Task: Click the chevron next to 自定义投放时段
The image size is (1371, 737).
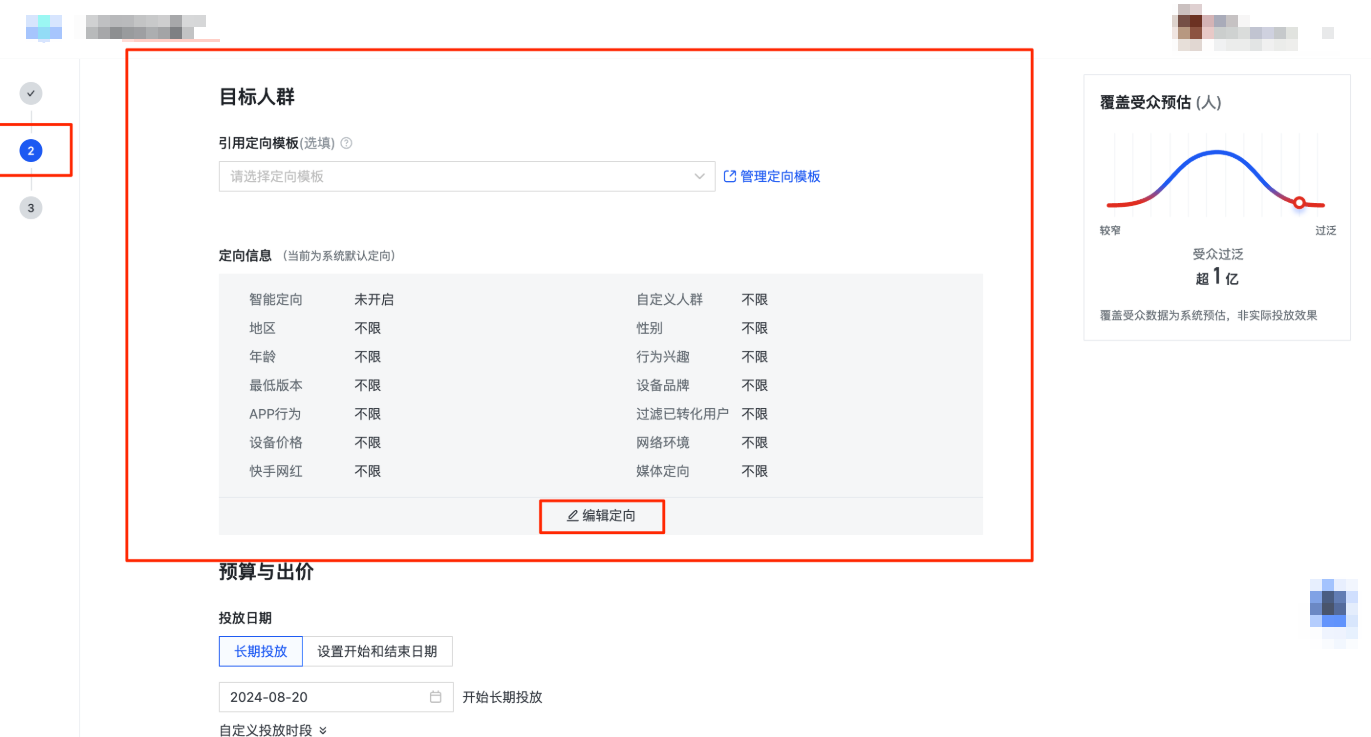Action: coord(321,730)
